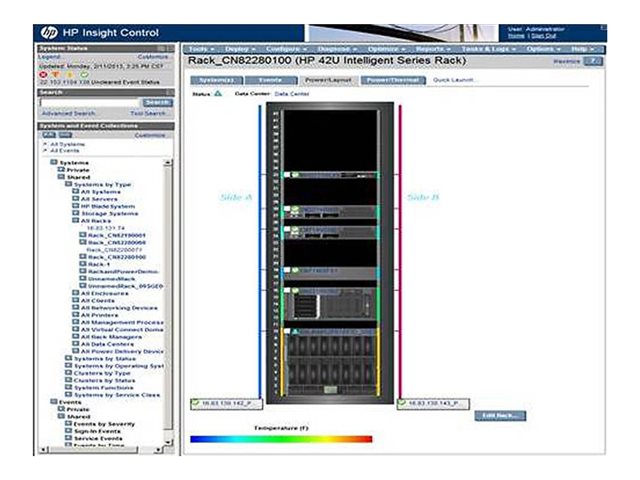Click the Home link in header

pos(516,36)
